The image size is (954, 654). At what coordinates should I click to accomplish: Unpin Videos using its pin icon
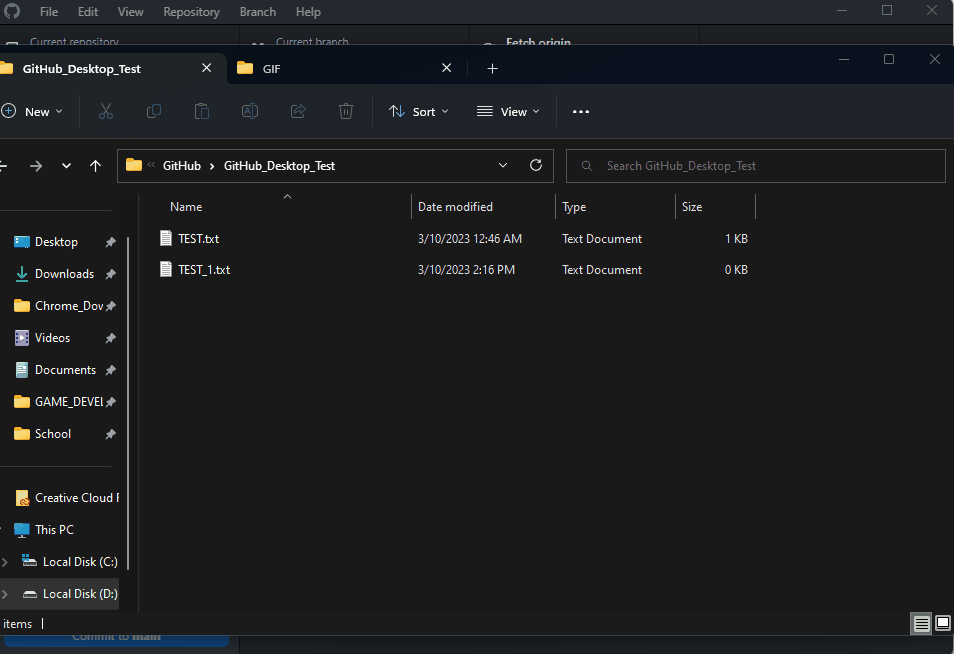coord(110,338)
